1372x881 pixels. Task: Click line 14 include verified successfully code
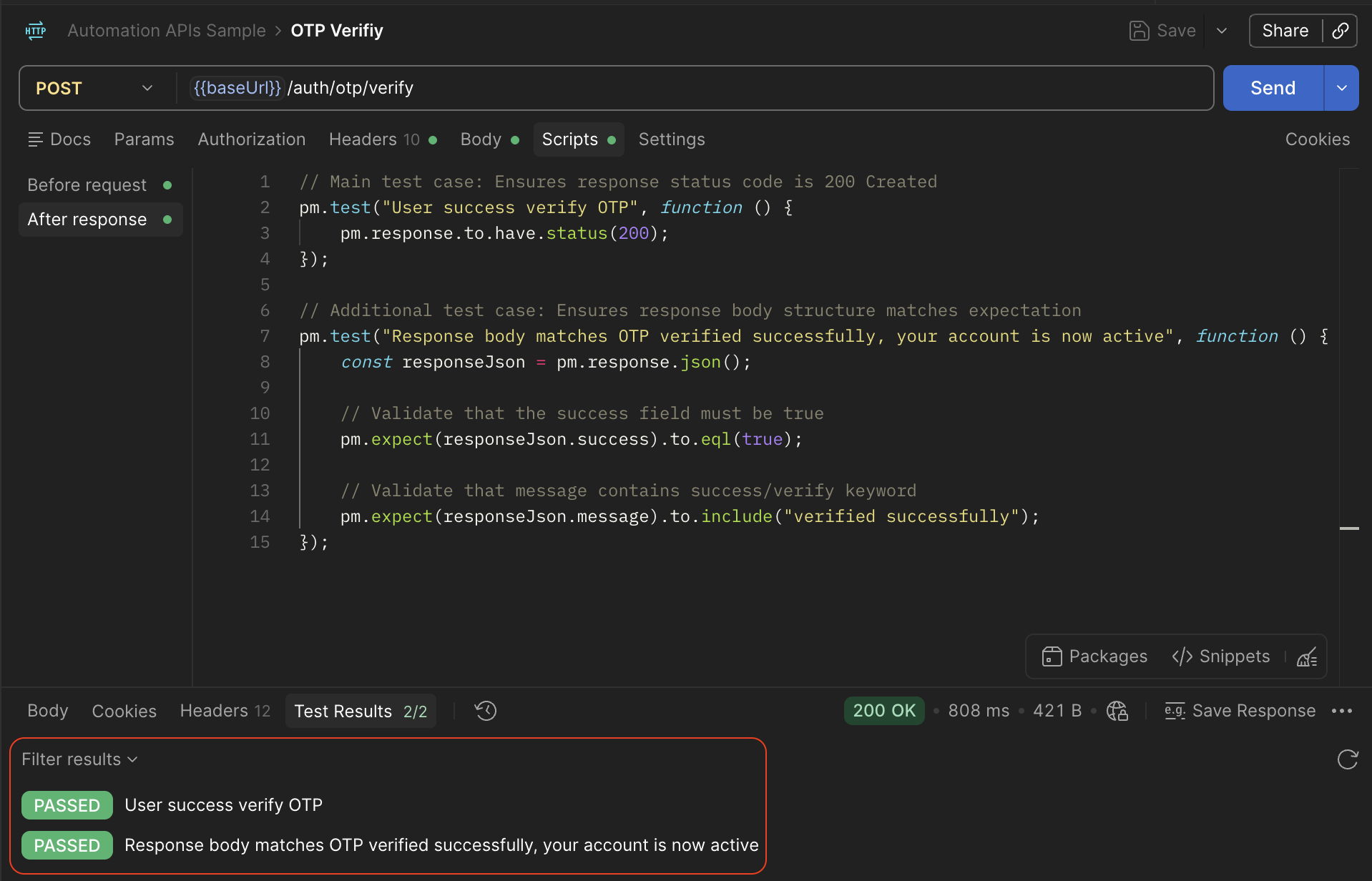690,516
